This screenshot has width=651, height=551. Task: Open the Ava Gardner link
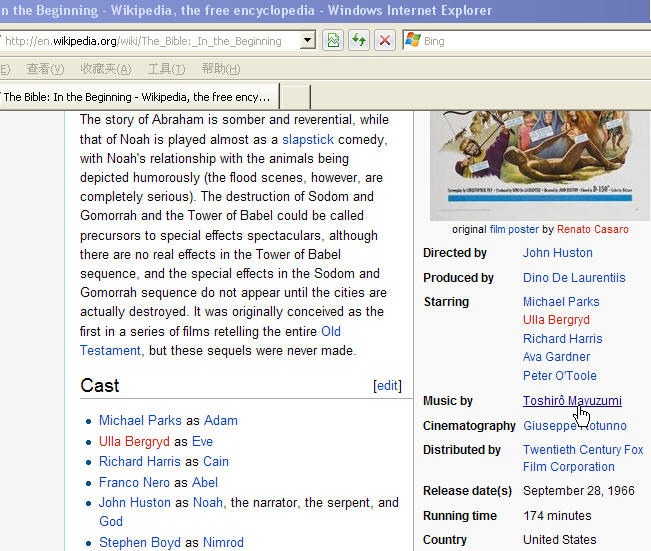coord(556,357)
